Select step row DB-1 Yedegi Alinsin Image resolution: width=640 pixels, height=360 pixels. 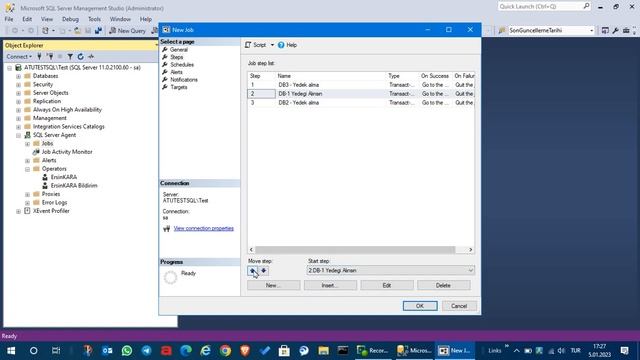click(x=361, y=94)
